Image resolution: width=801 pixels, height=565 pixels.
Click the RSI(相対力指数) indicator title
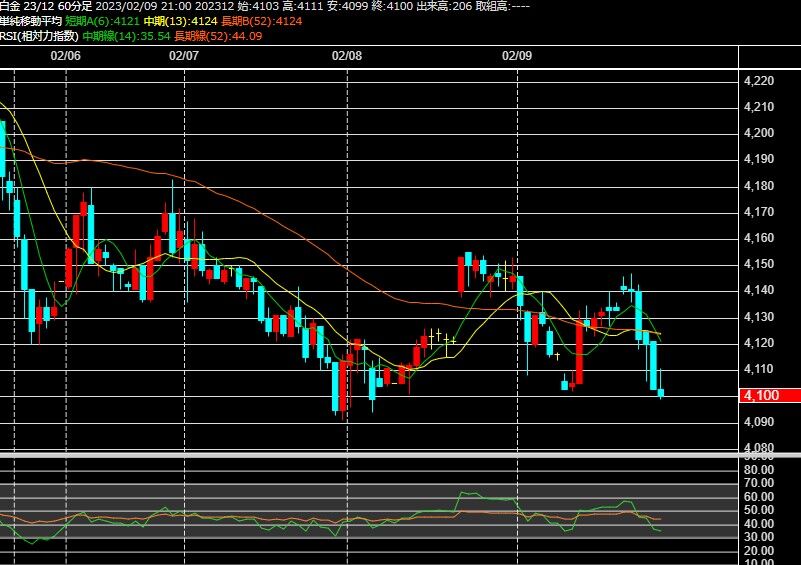point(39,36)
